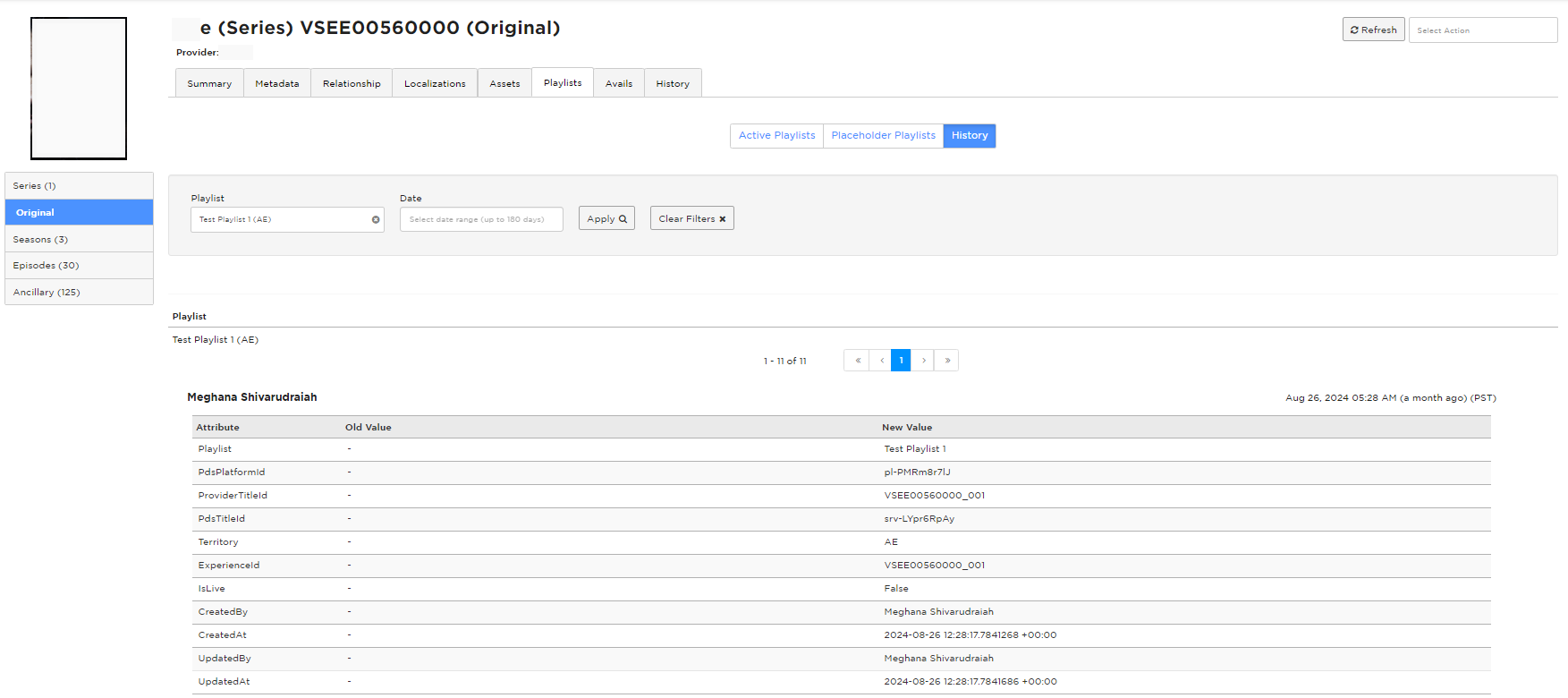
Task: Open the top-level History tab
Action: [x=673, y=83]
